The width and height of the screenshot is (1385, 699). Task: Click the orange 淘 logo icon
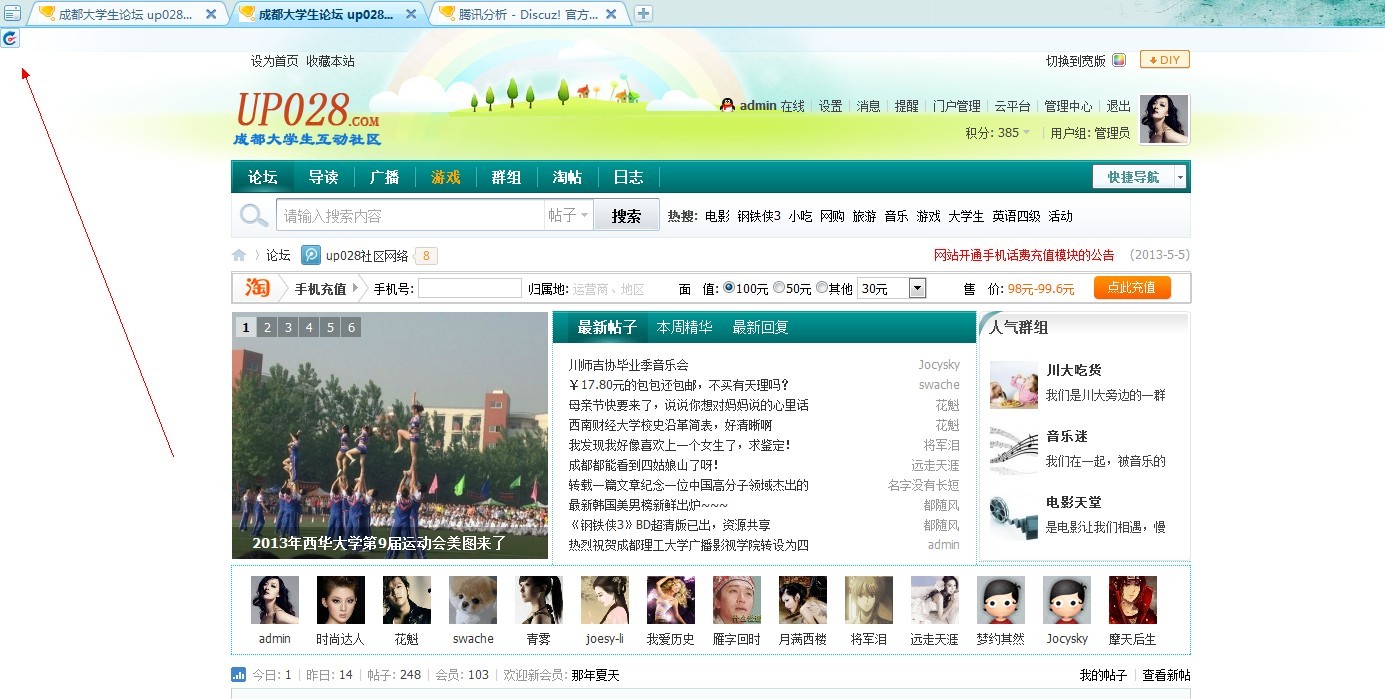pyautogui.click(x=258, y=288)
